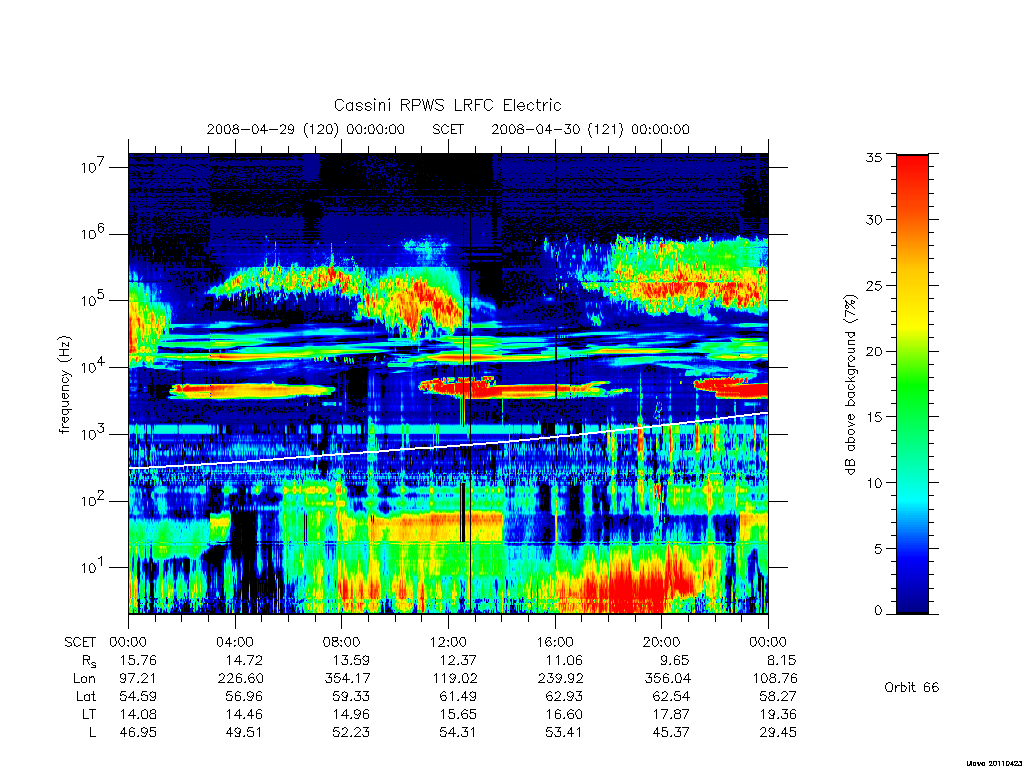This screenshot has width=1024, height=768.
Task: Click the 10^5 frequency tick label
Action: (x=93, y=300)
